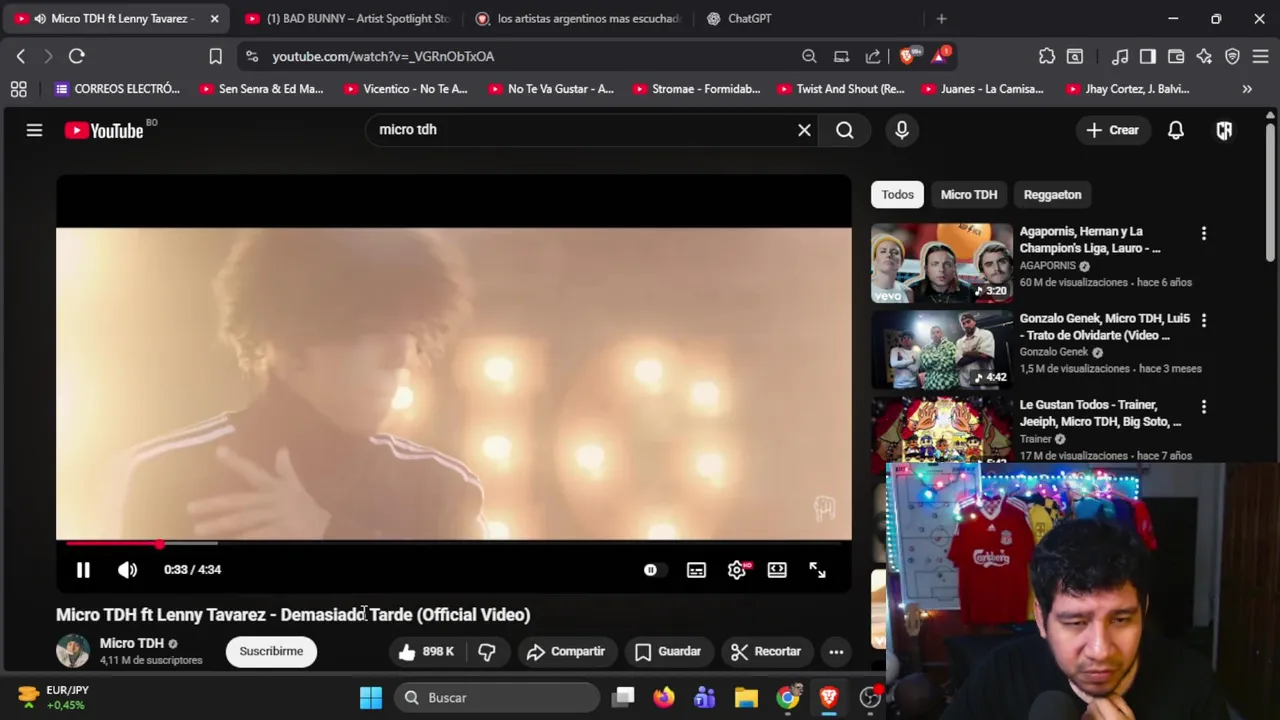Open Brave Shields lion icon
Viewport: 1280px width, 720px height.
(907, 57)
